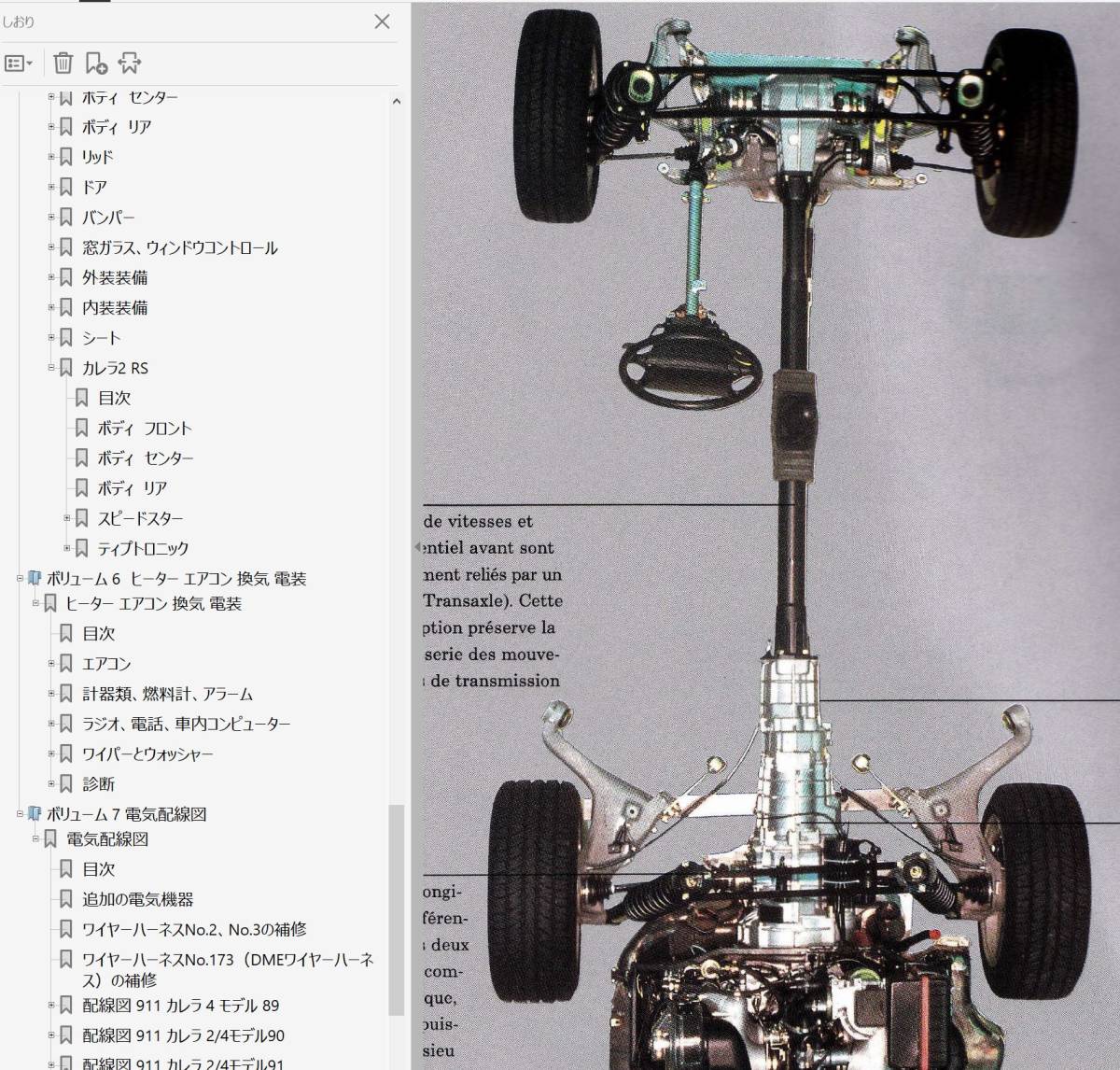Expand the シート bookmark
Viewport: 1120px width, 1070px height.
[x=52, y=337]
